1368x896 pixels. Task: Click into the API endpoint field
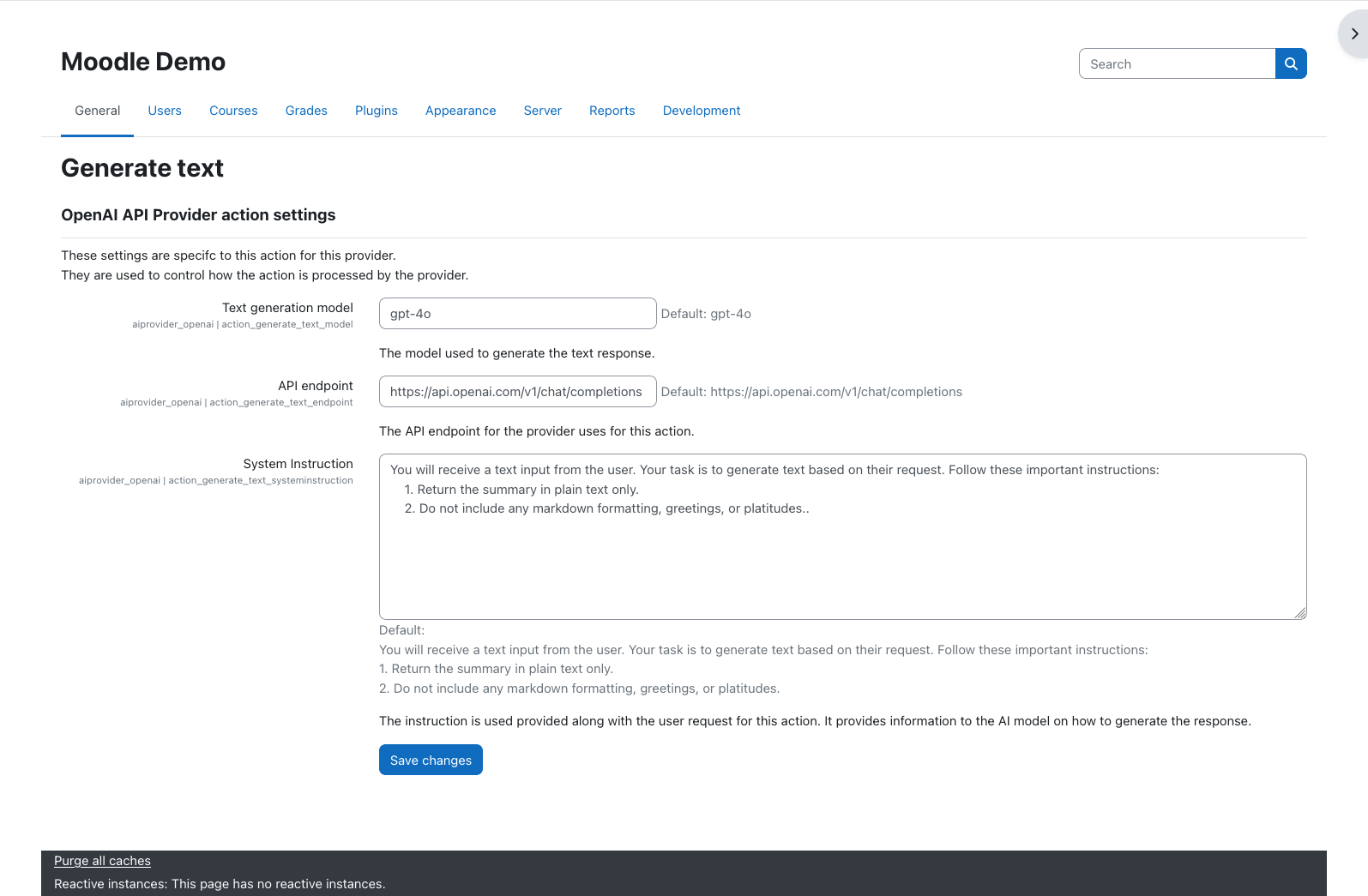tap(518, 392)
